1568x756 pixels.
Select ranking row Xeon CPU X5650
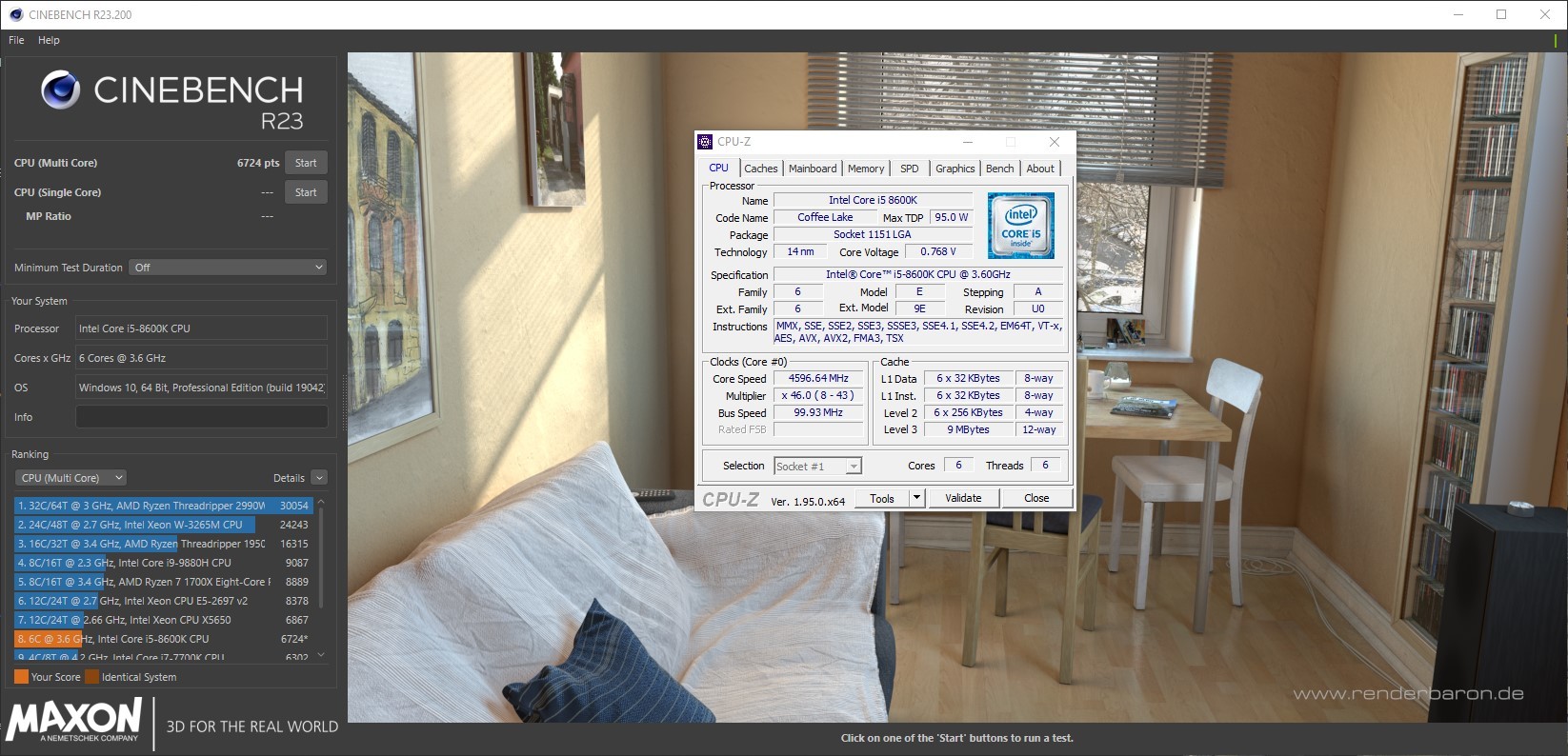click(x=163, y=620)
